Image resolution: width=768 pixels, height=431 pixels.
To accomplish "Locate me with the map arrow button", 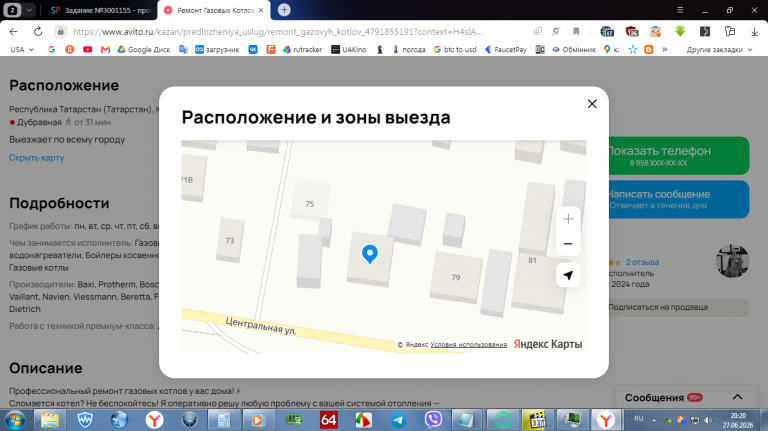I will click(568, 275).
